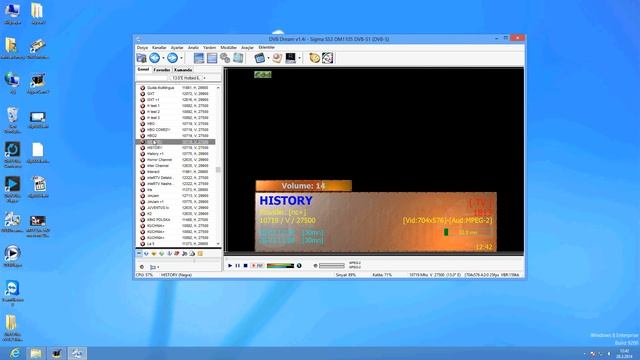Open flag dropdown below the channel filter icons
The height and width of the screenshot is (360, 640).
(155, 267)
